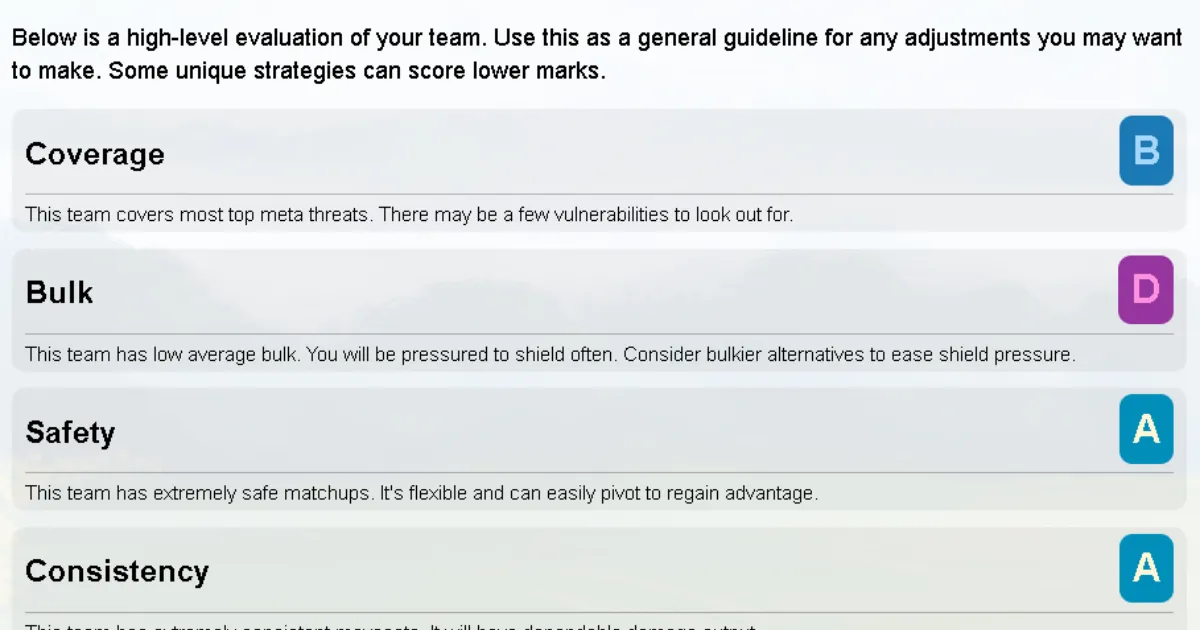Screen dimensions: 1200x630
Task: Click the blue B grade badge for Coverage
Action: click(1146, 151)
